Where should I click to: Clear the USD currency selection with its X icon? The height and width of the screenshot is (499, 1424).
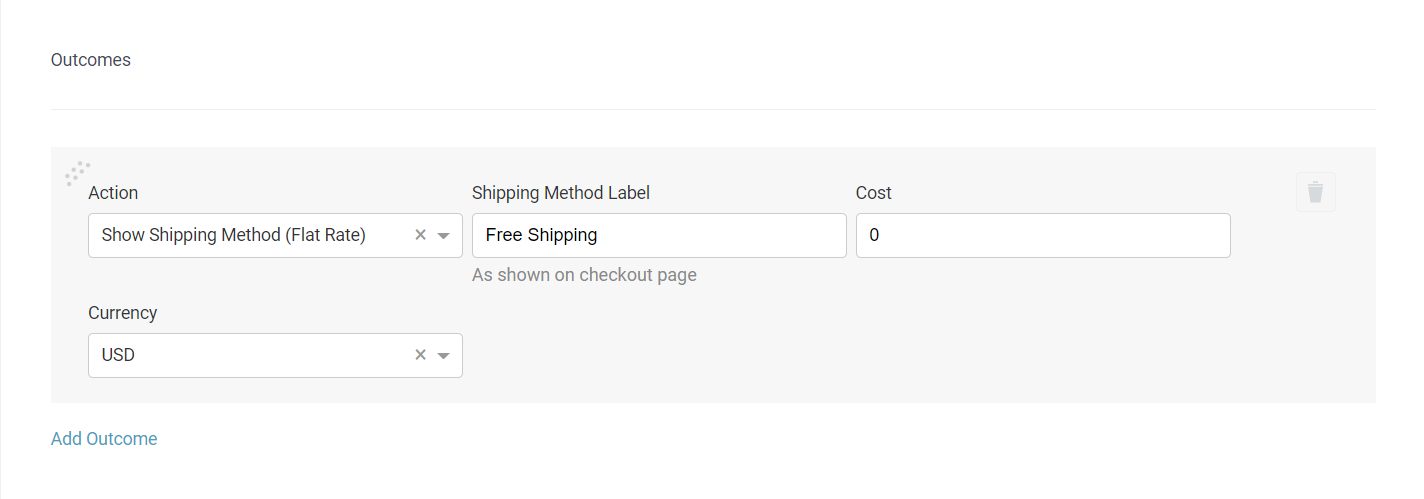420,355
